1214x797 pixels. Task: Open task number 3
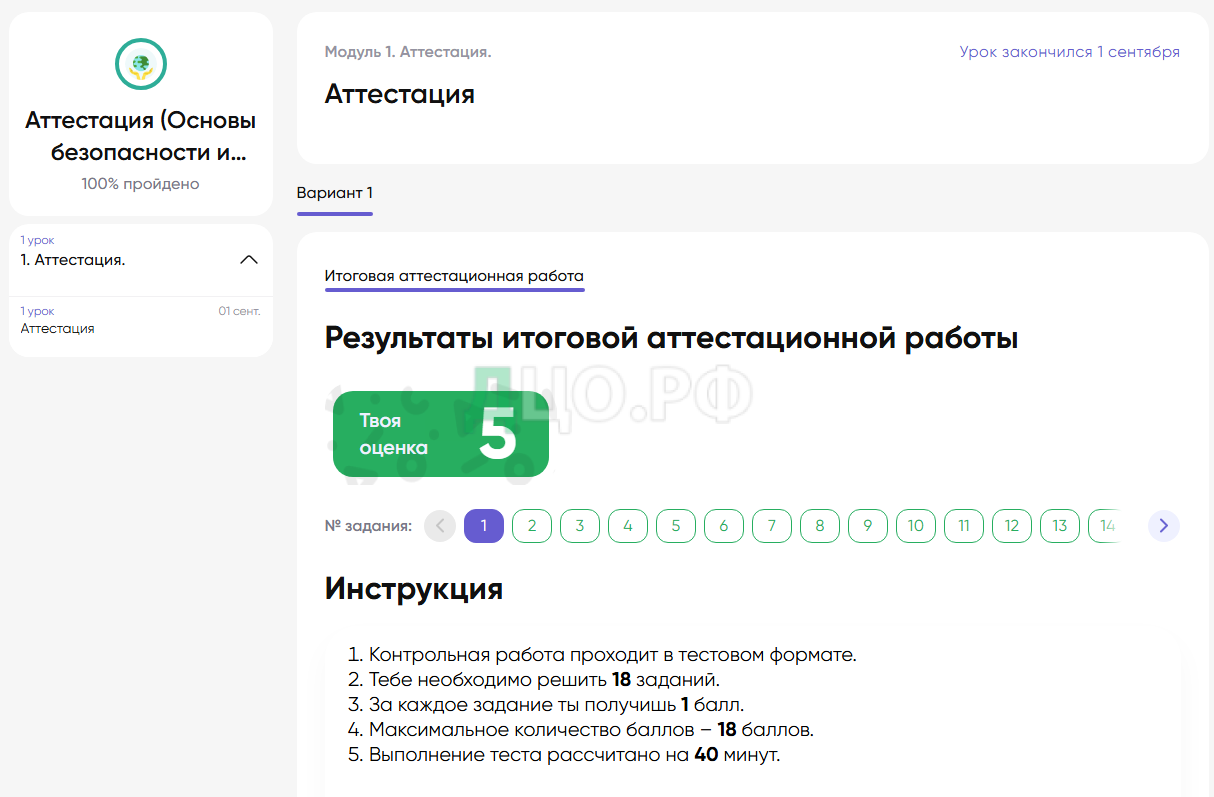pos(580,526)
